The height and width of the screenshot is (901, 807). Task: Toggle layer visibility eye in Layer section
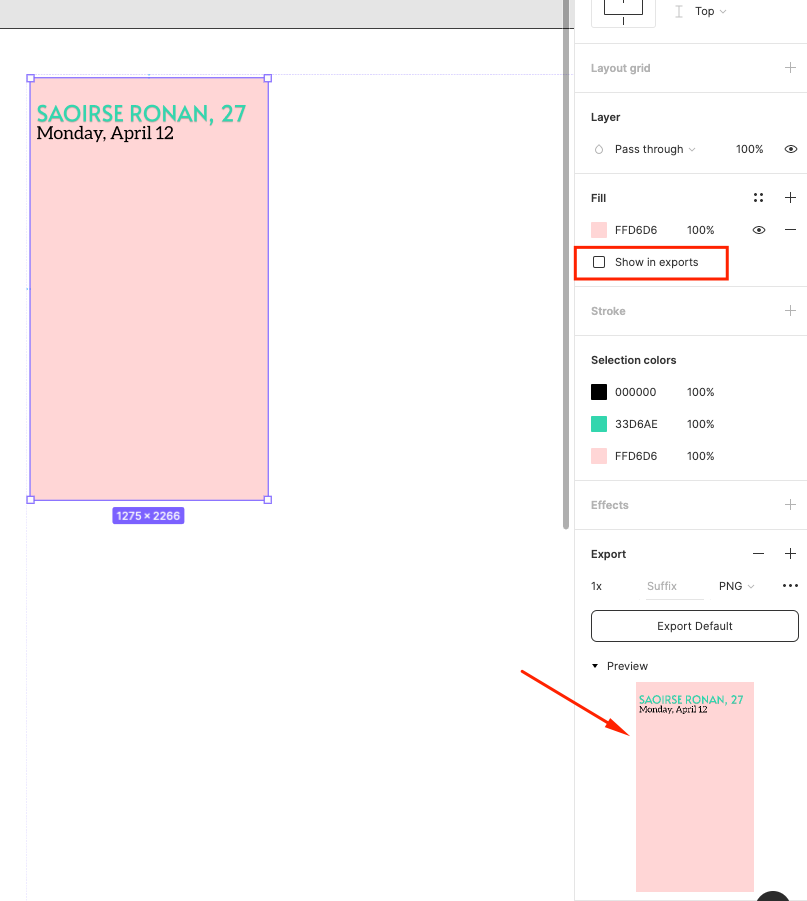(x=791, y=149)
